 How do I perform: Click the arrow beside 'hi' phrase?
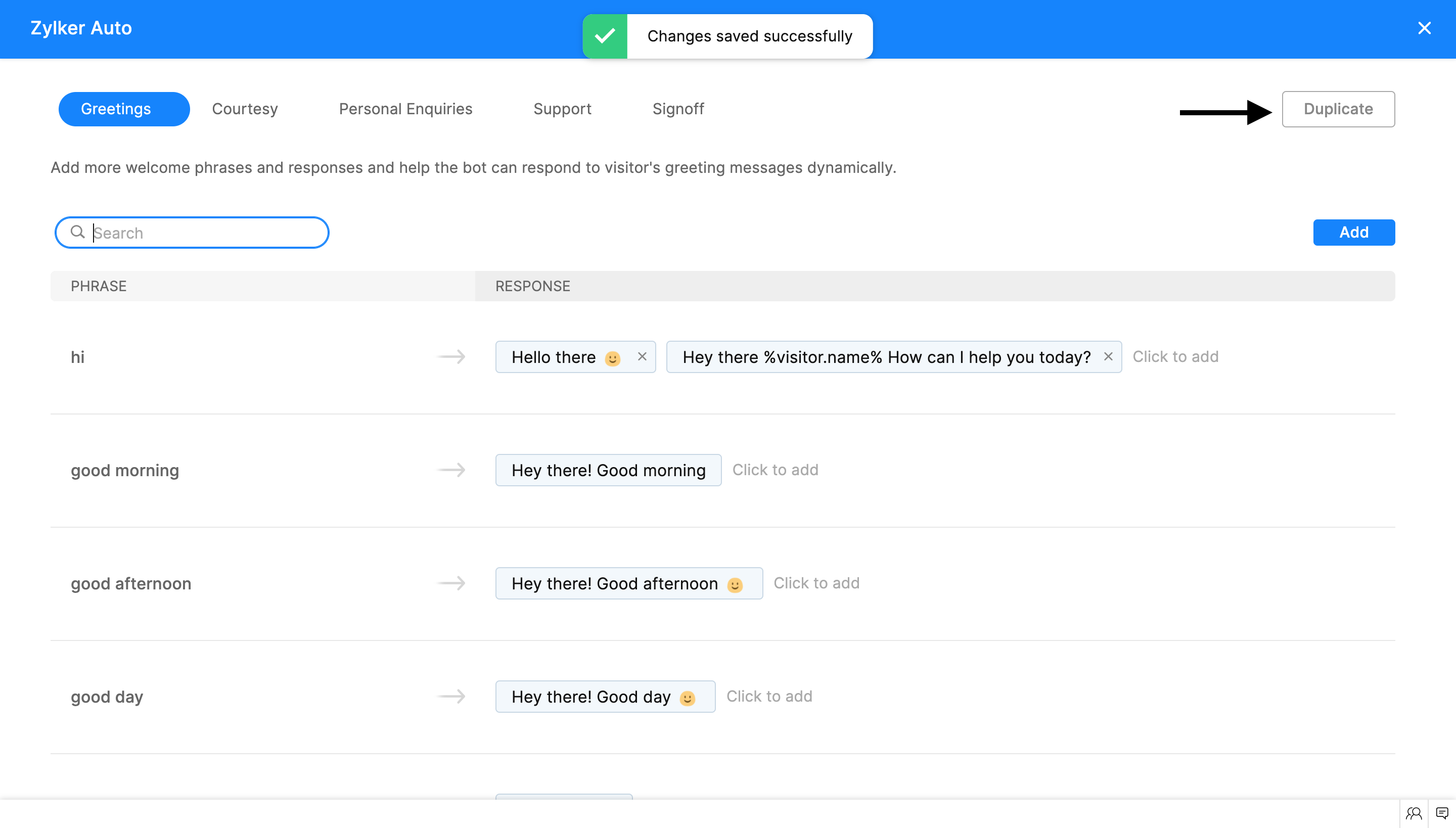point(451,356)
